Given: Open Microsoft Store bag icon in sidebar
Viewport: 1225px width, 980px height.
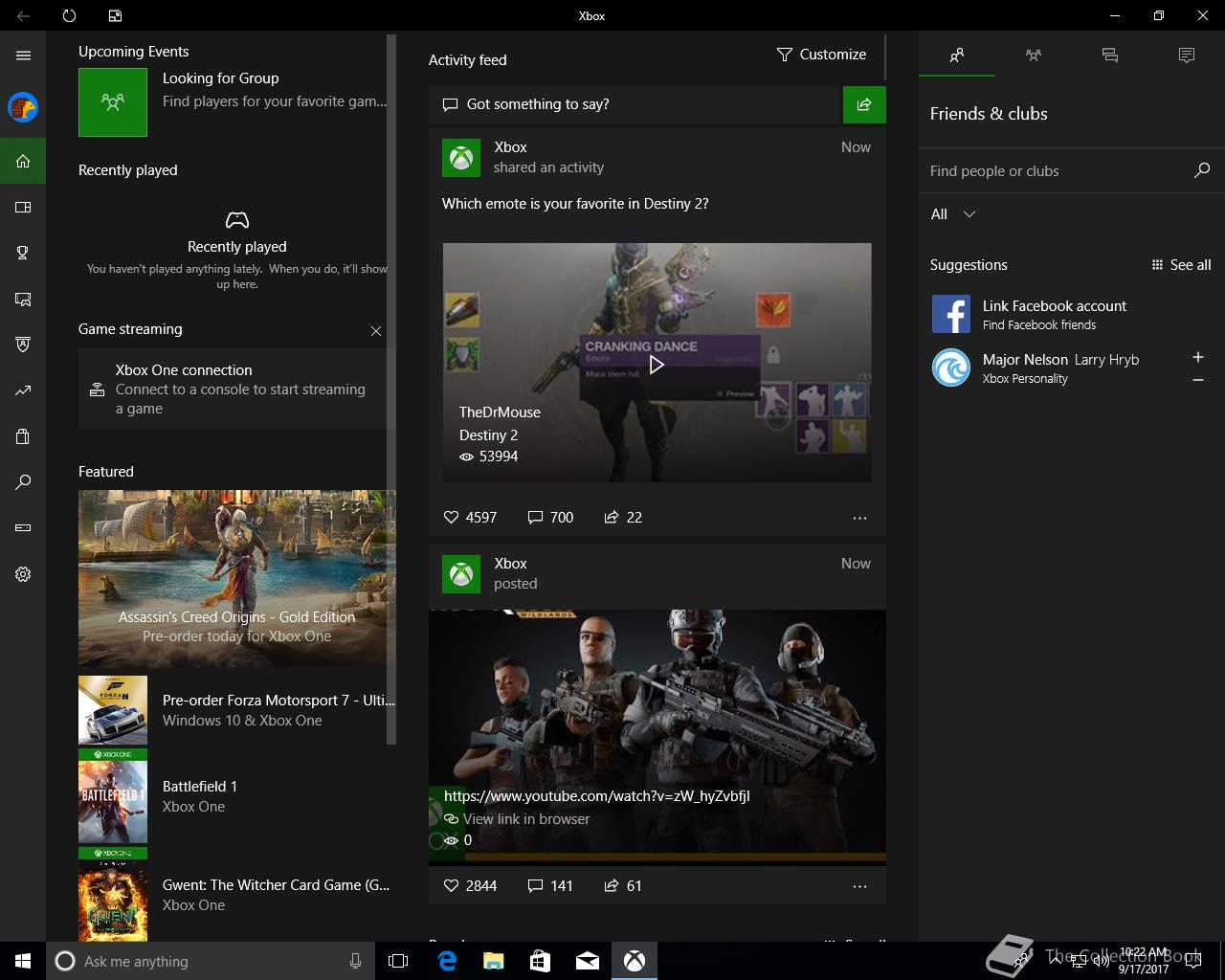Looking at the screenshot, I should click(23, 436).
